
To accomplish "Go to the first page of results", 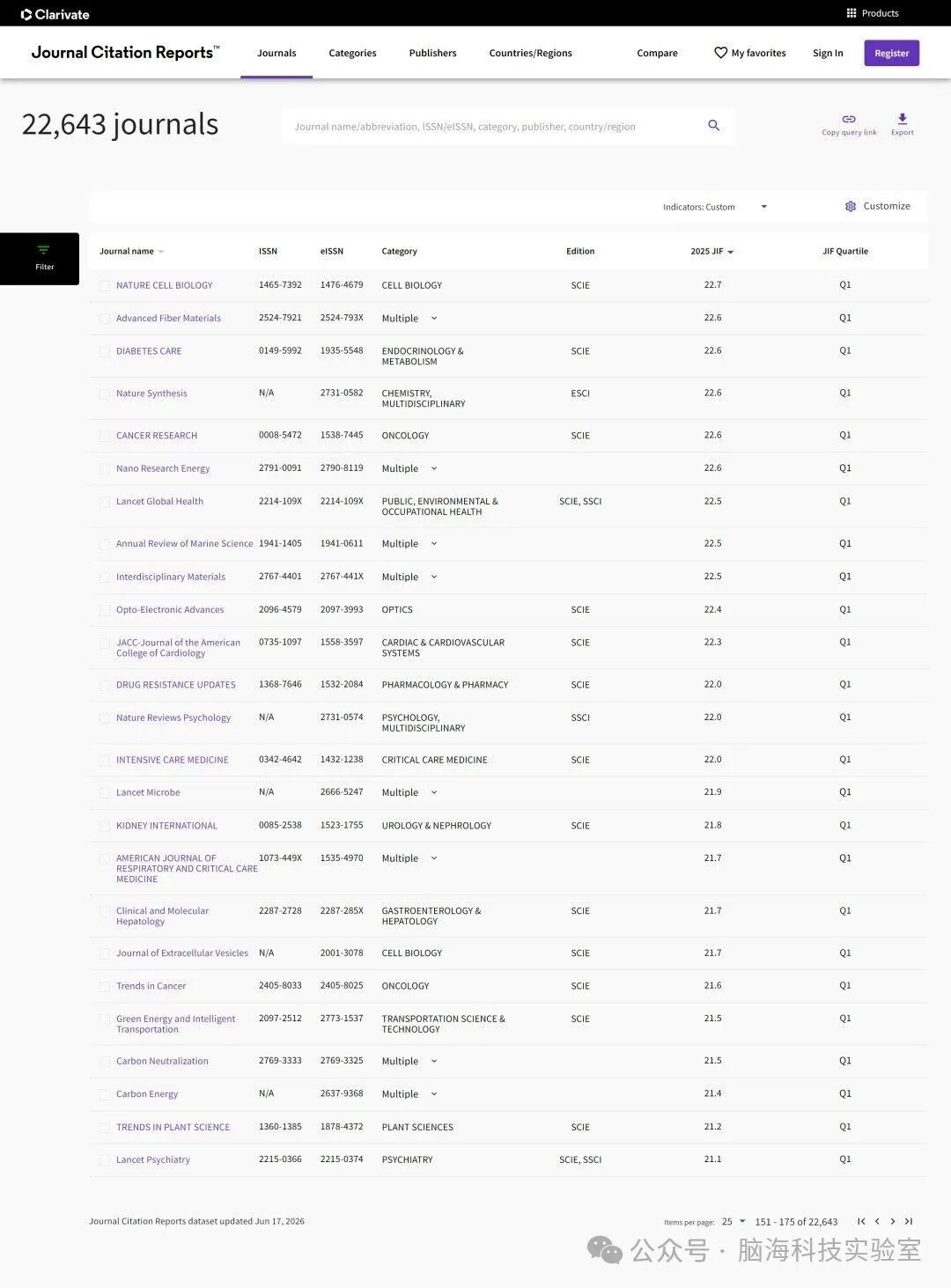I will click(x=861, y=1221).
